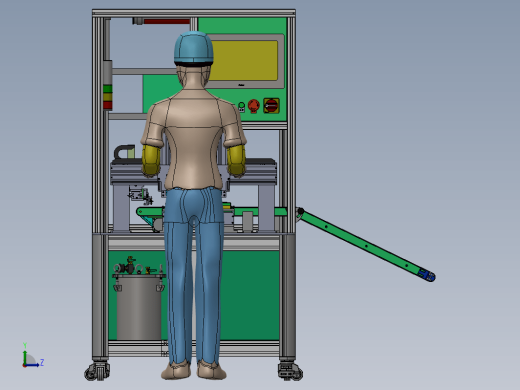
Task: Click the right front caster wheel
Action: point(290,371)
